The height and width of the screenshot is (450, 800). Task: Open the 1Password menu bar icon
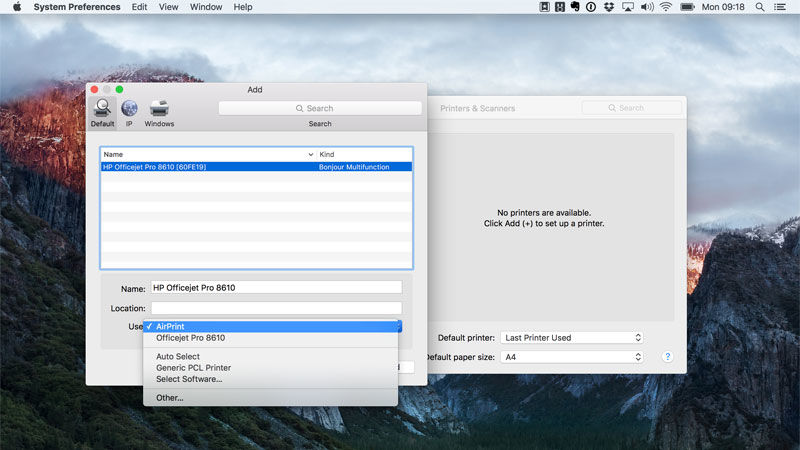[x=591, y=7]
